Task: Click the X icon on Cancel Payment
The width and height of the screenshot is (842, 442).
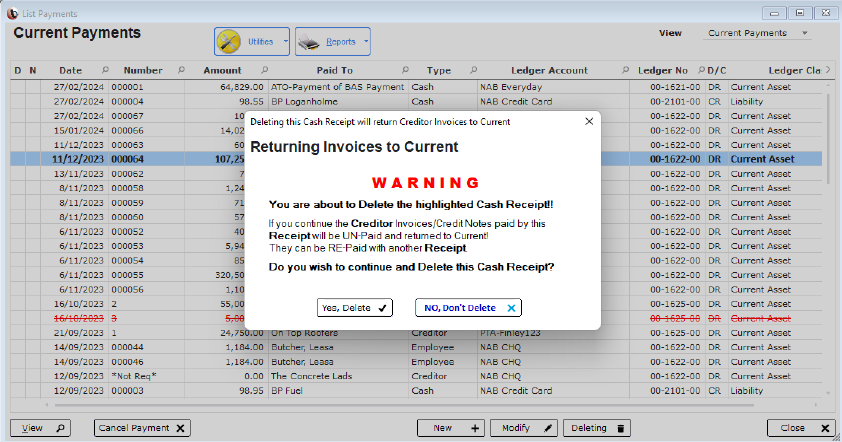Action: (180, 428)
